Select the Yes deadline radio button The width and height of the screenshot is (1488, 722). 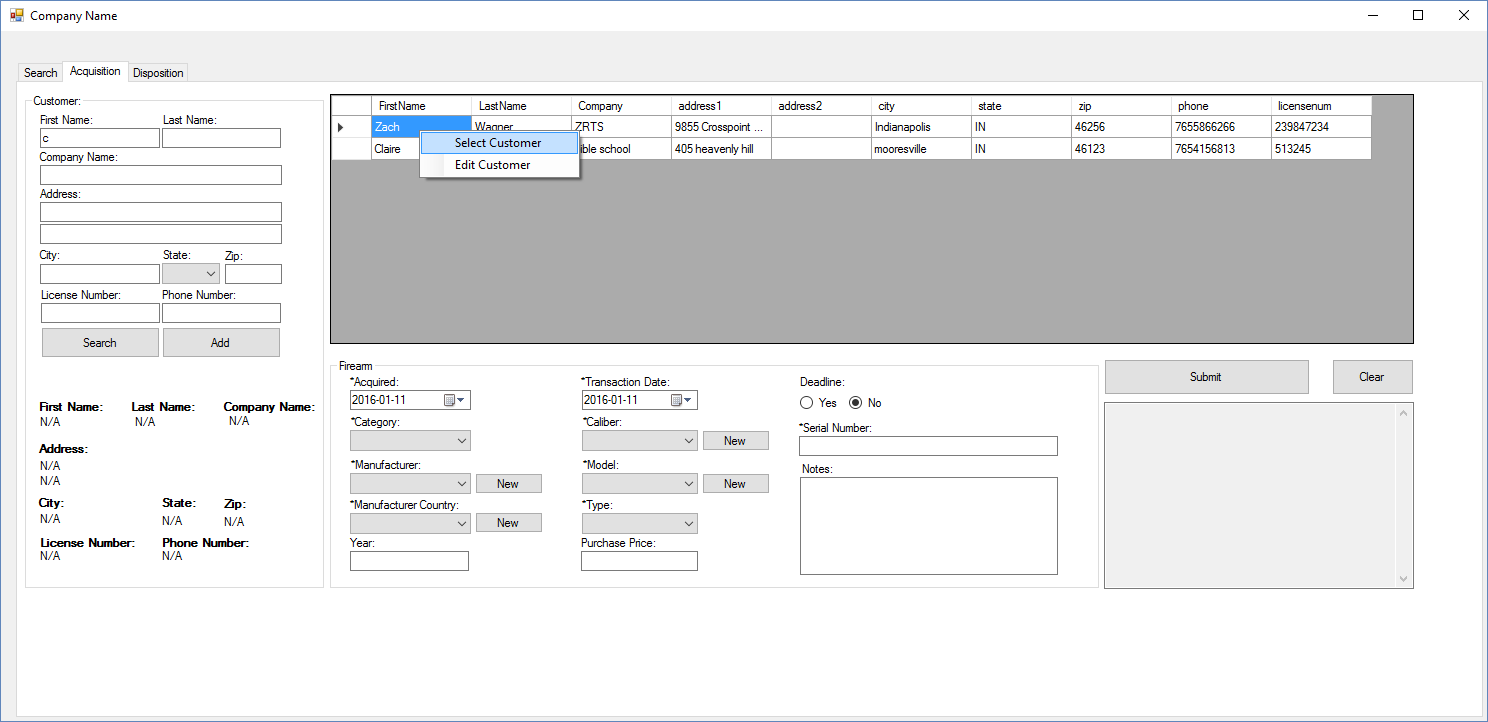tap(807, 403)
